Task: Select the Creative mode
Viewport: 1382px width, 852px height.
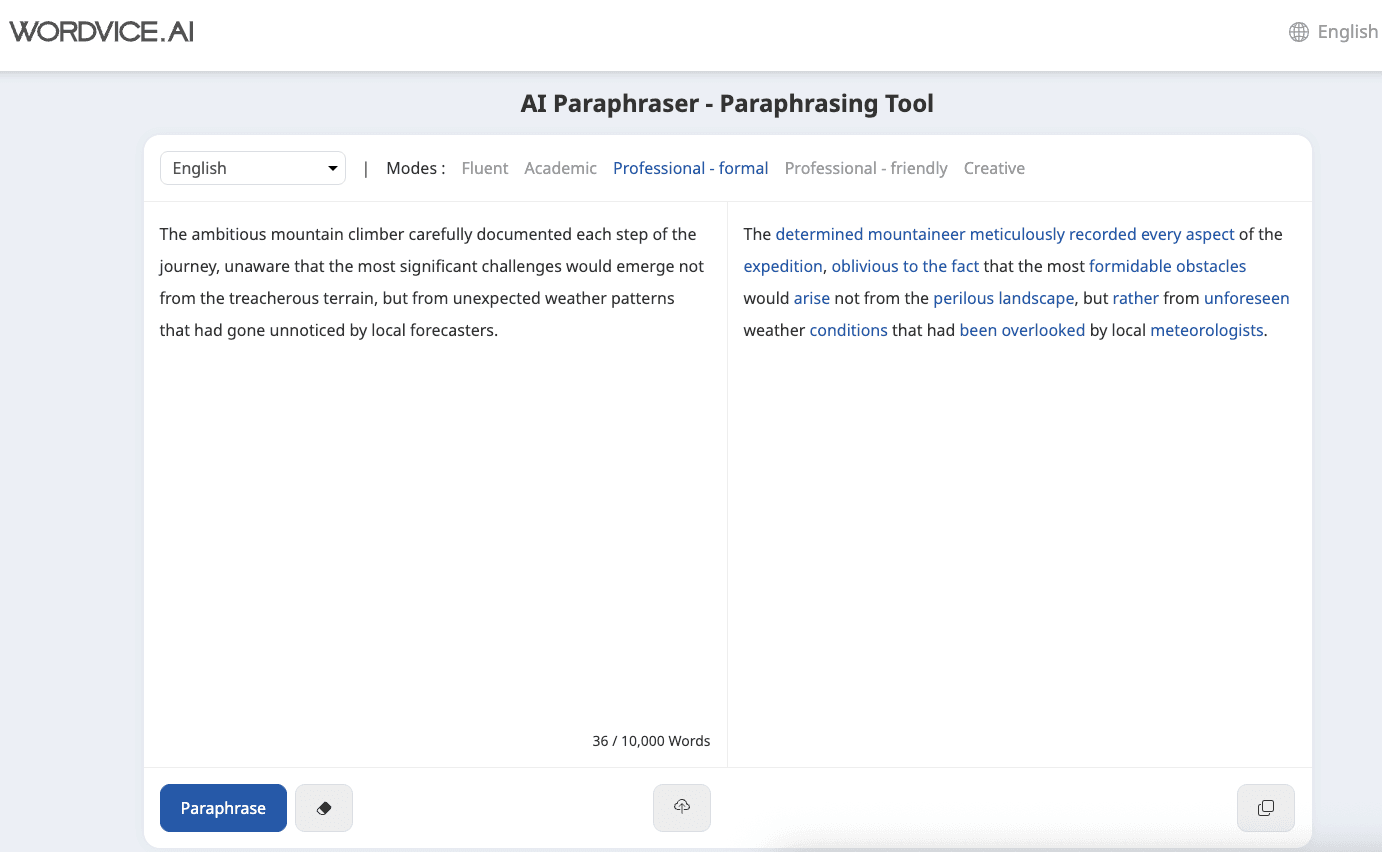Action: coord(994,168)
